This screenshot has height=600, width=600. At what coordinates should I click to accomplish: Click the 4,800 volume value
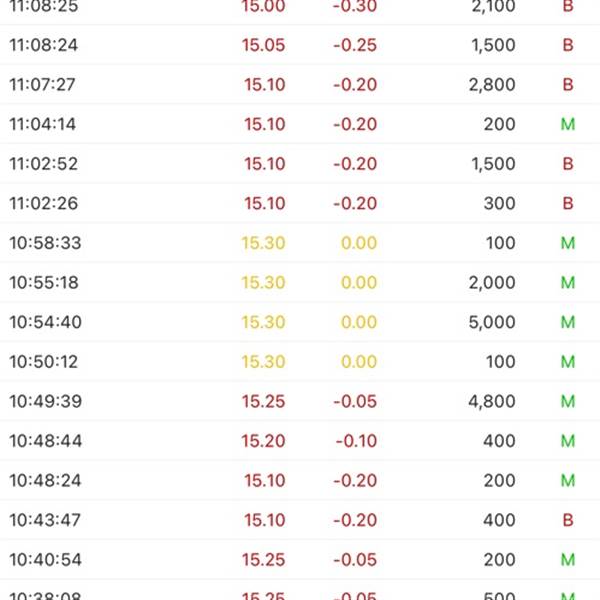(492, 402)
